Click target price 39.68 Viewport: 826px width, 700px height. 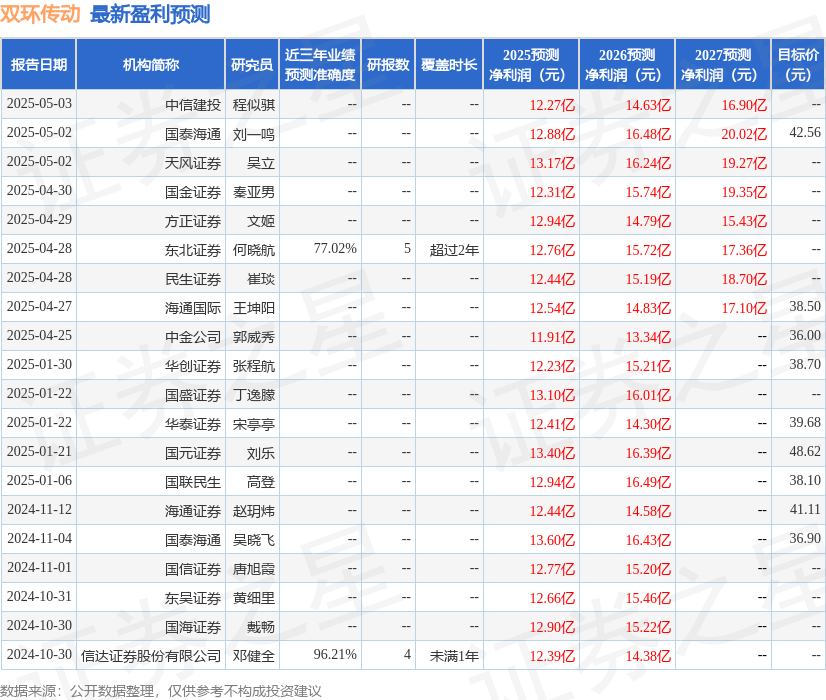pyautogui.click(x=805, y=422)
